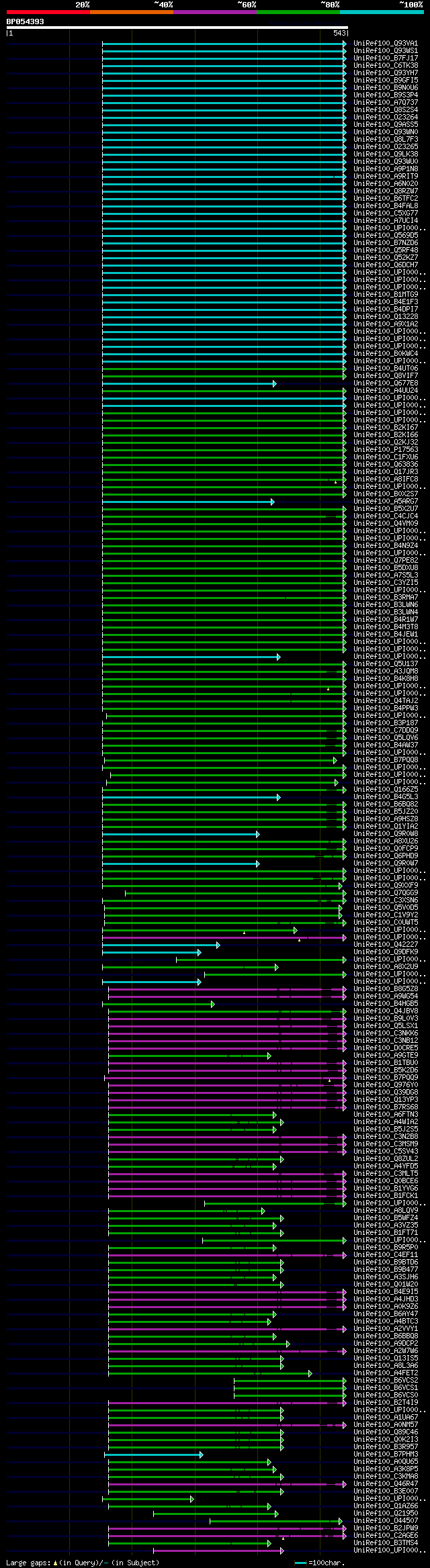Open the UniRef100_Q9R0W8 entry
This screenshot has height=1568, width=430.
(386, 833)
